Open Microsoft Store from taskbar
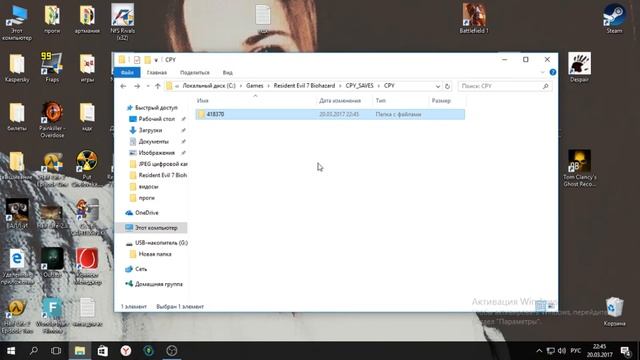Image resolution: width=640 pixels, height=360 pixels. tap(102, 351)
